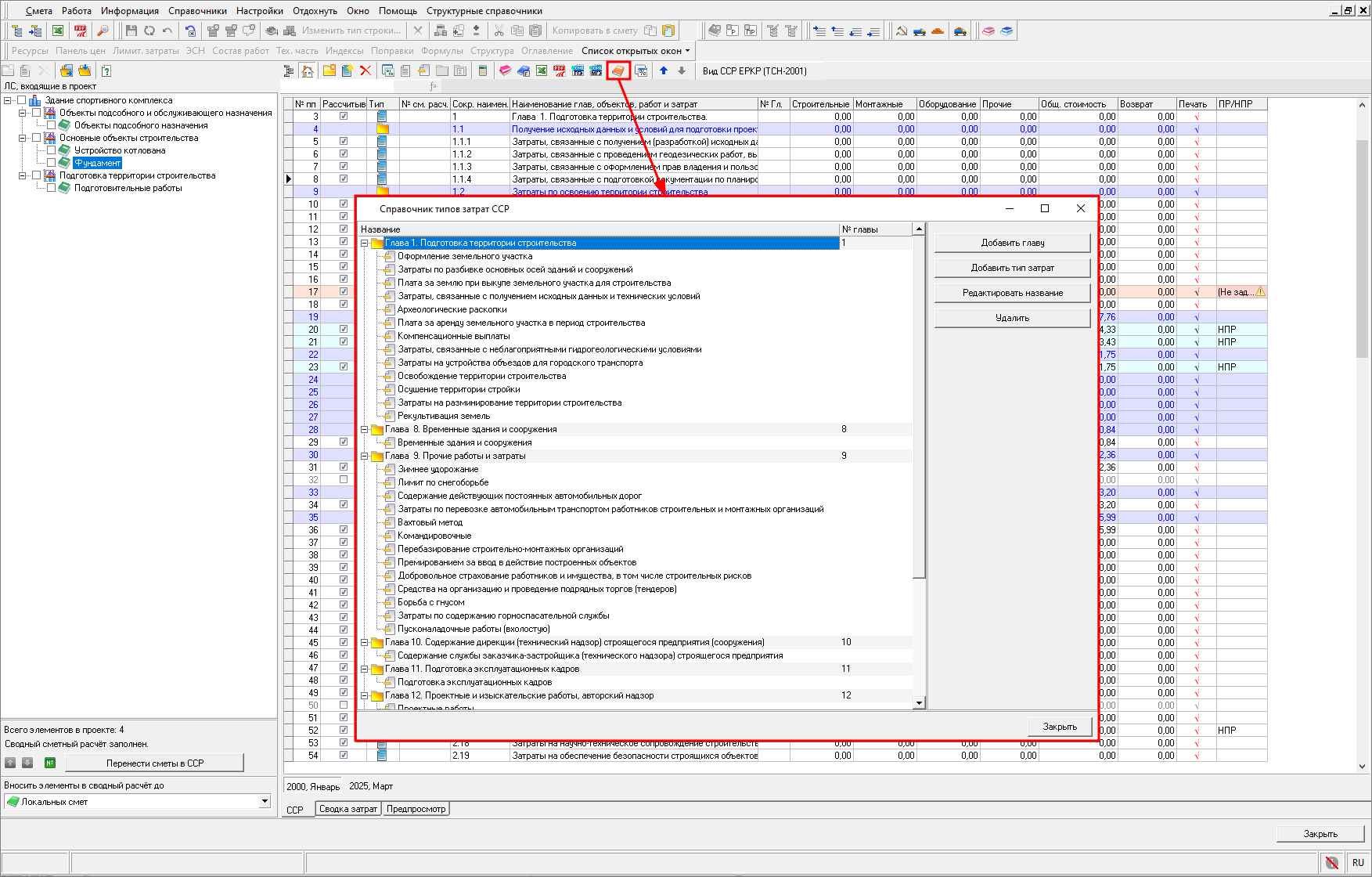
Task: Switch to the Сводка затрат tab
Action: (x=348, y=809)
